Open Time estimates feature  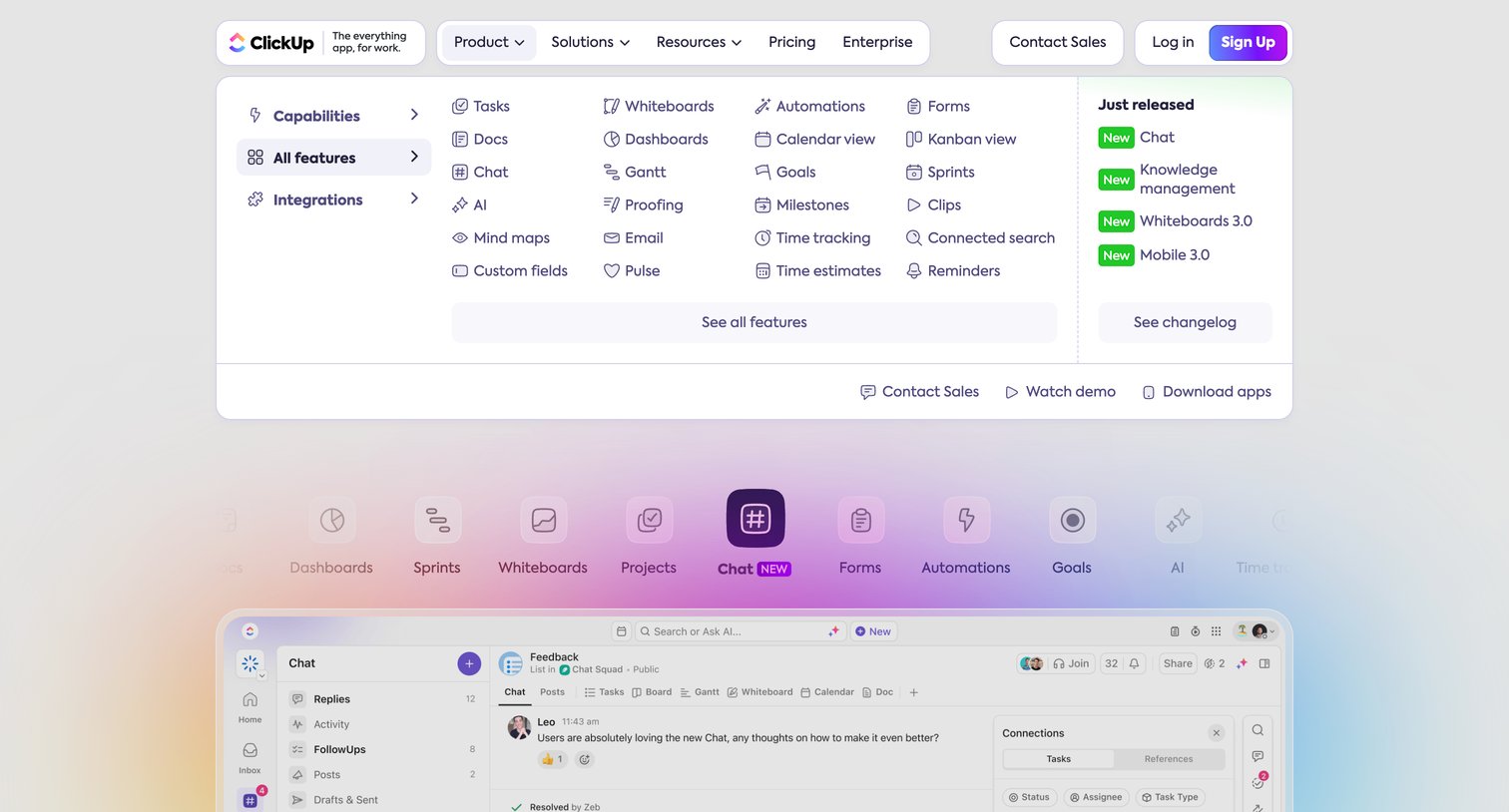pyautogui.click(x=818, y=270)
